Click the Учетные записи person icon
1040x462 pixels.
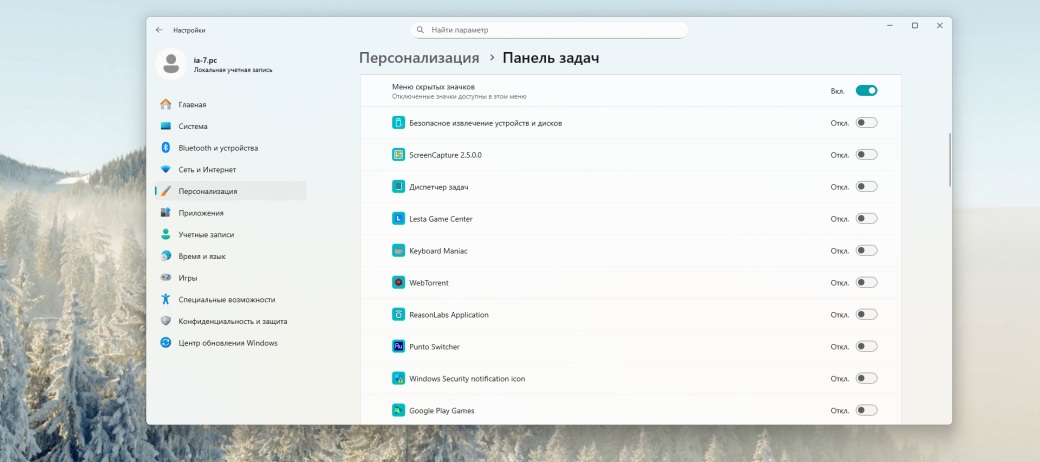[x=166, y=235]
